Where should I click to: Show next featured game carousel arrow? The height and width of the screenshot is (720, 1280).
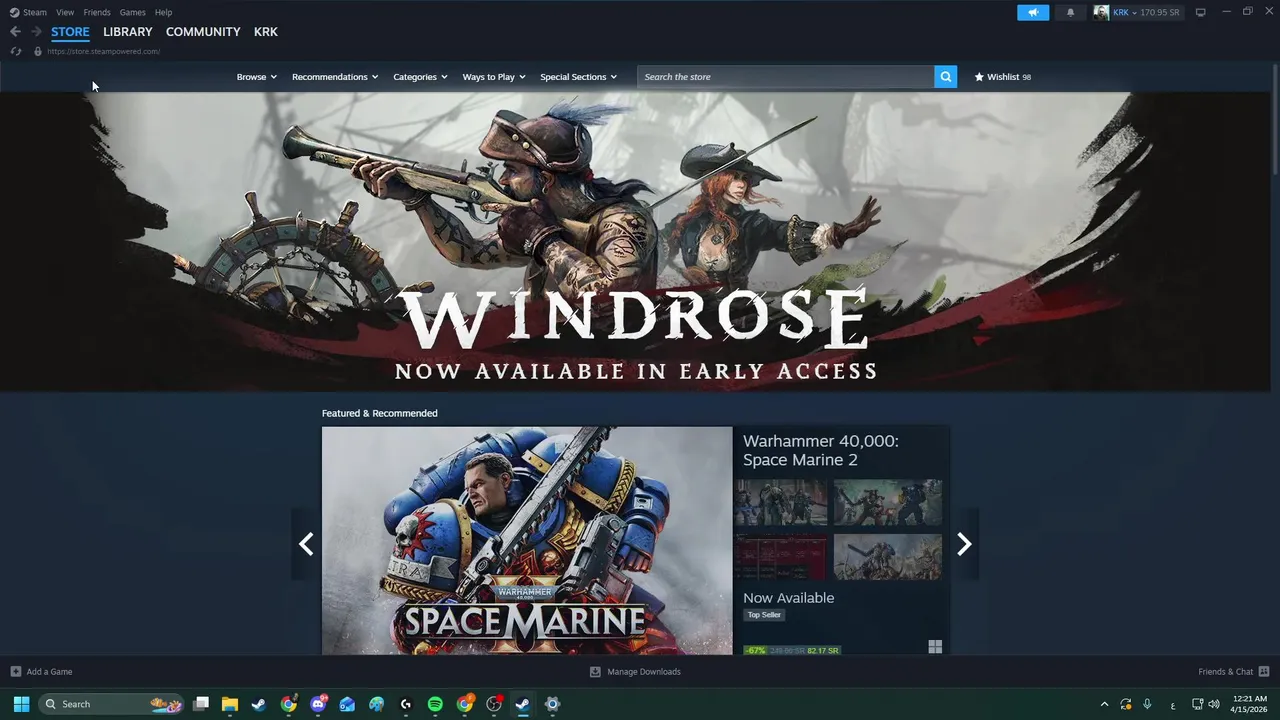tap(964, 544)
